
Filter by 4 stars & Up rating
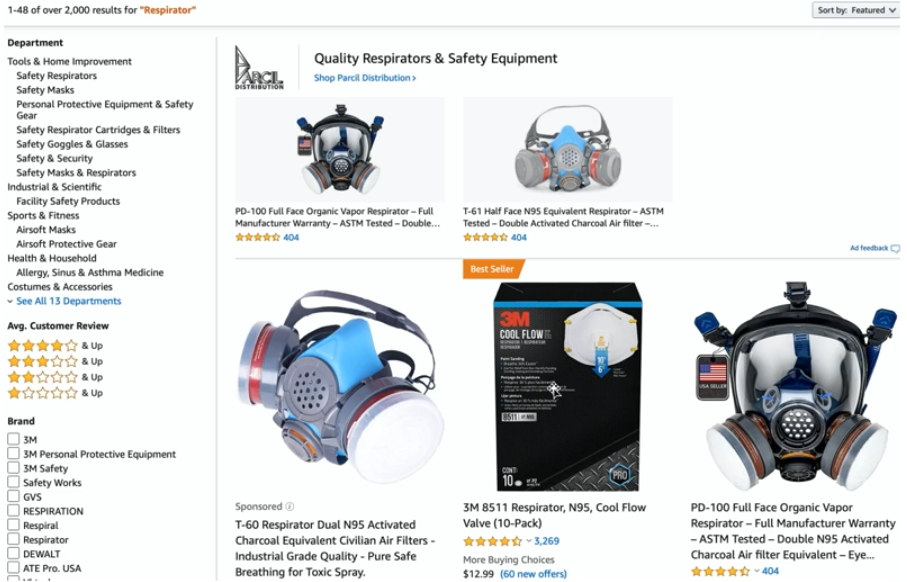pos(55,346)
